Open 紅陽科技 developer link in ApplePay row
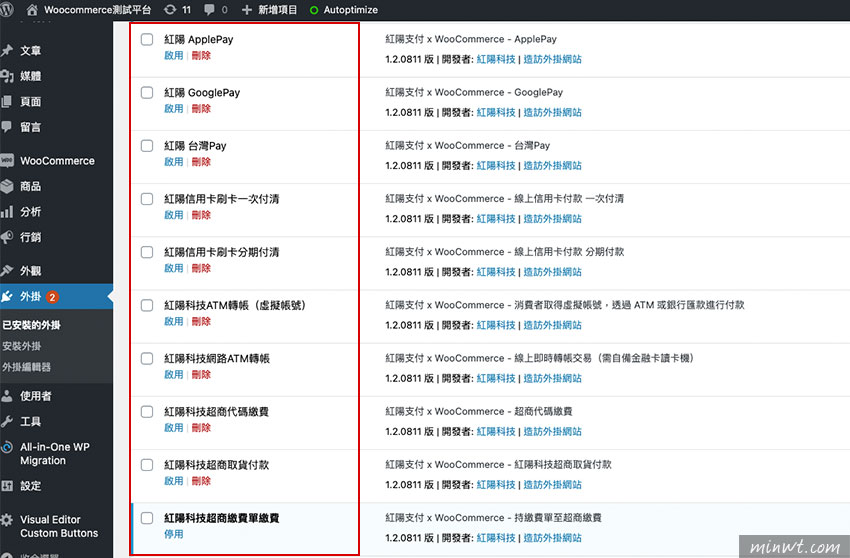The height and width of the screenshot is (558, 850). (495, 59)
